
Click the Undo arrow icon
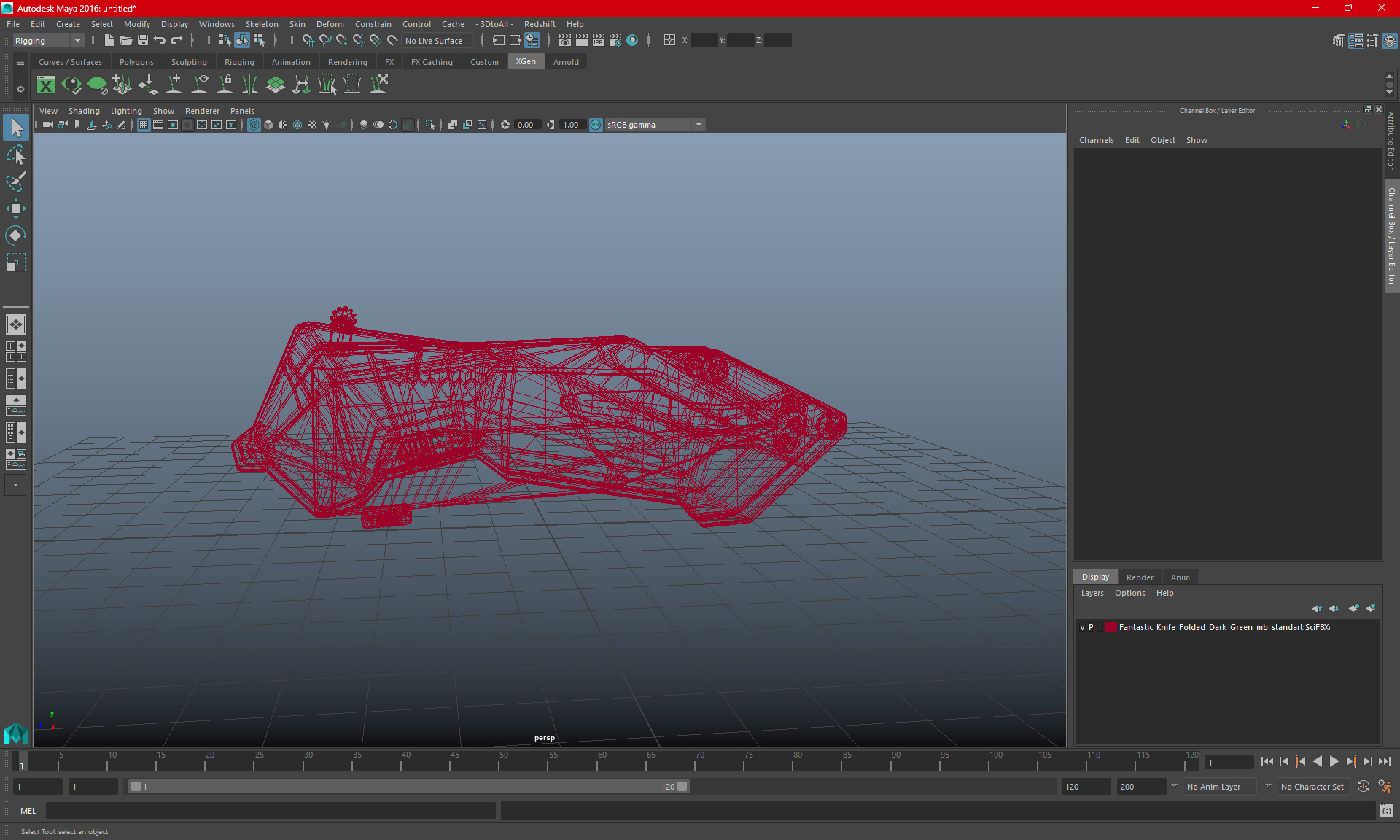click(x=160, y=41)
